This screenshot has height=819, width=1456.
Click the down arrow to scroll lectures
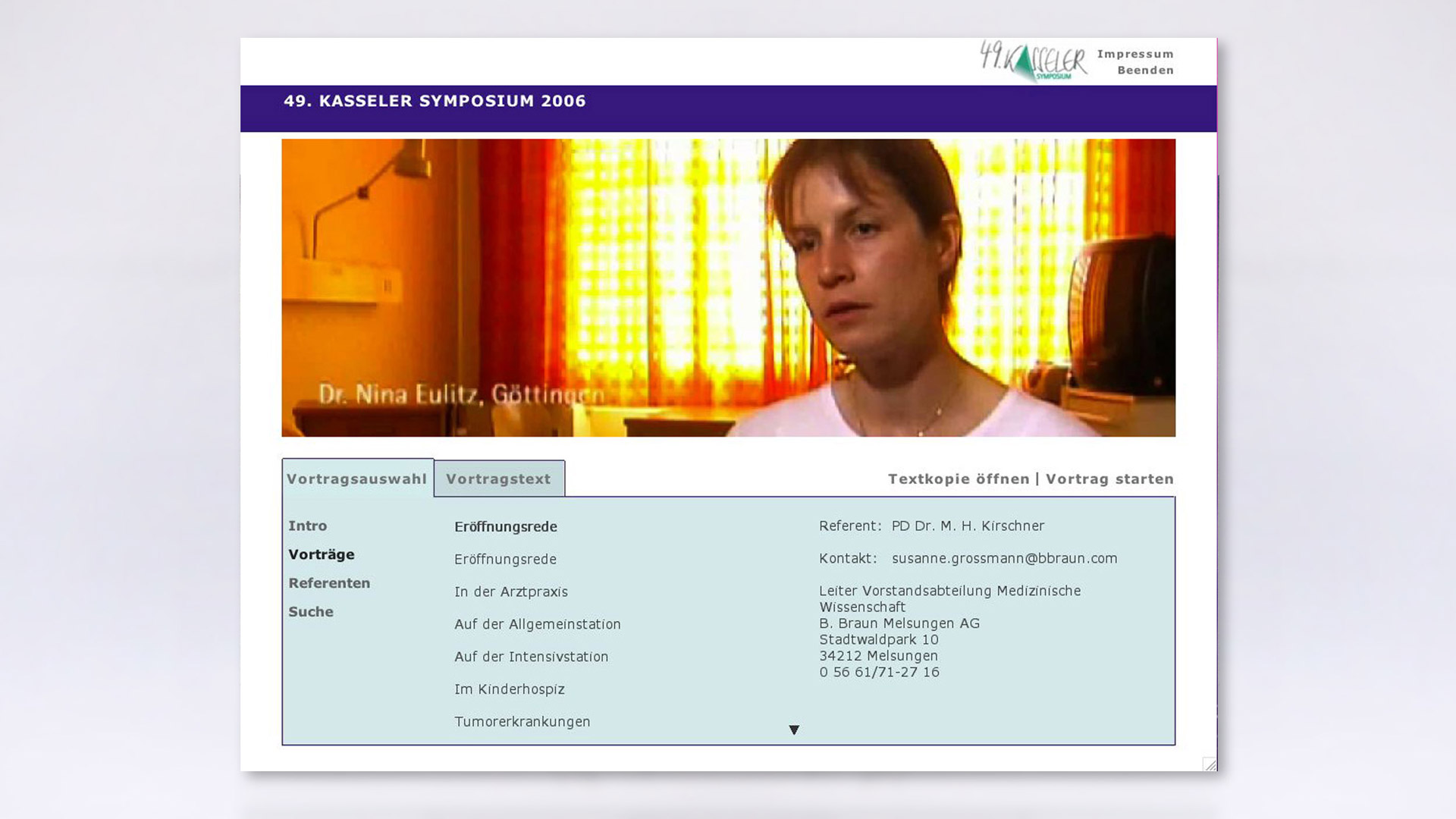pyautogui.click(x=794, y=730)
